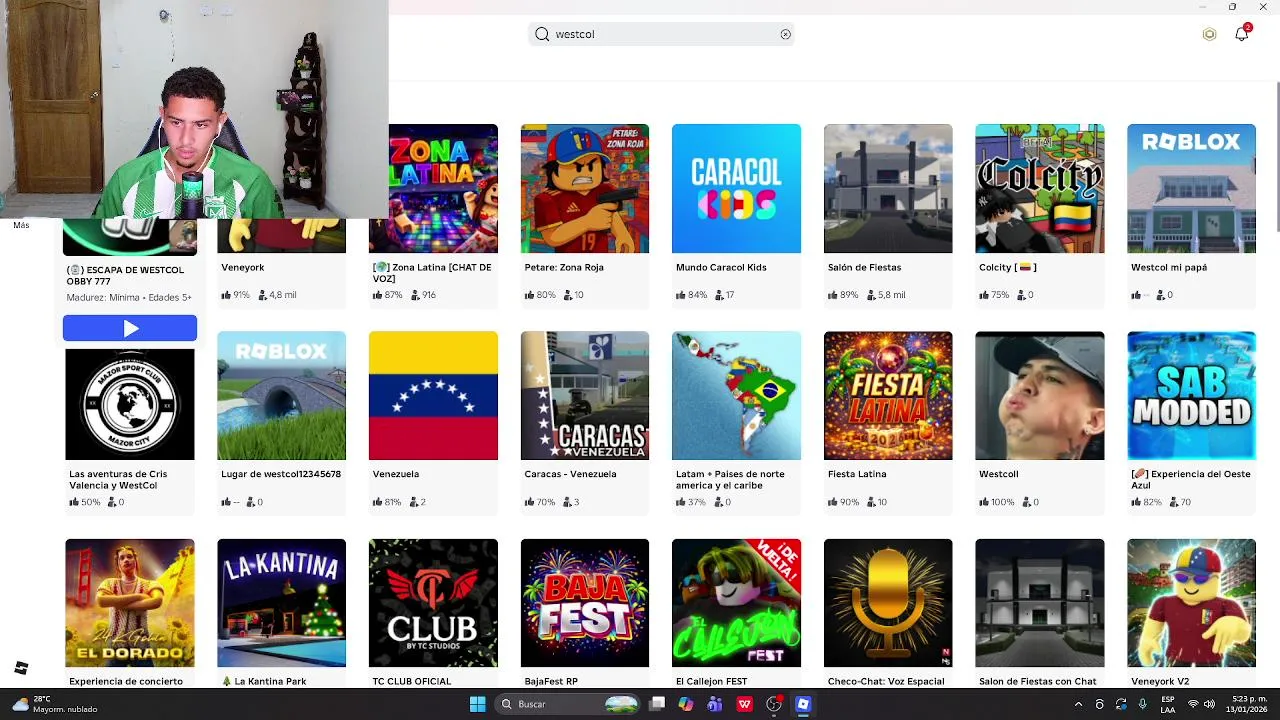
Task: Click the taskbar Buscar search box
Action: coord(568,704)
